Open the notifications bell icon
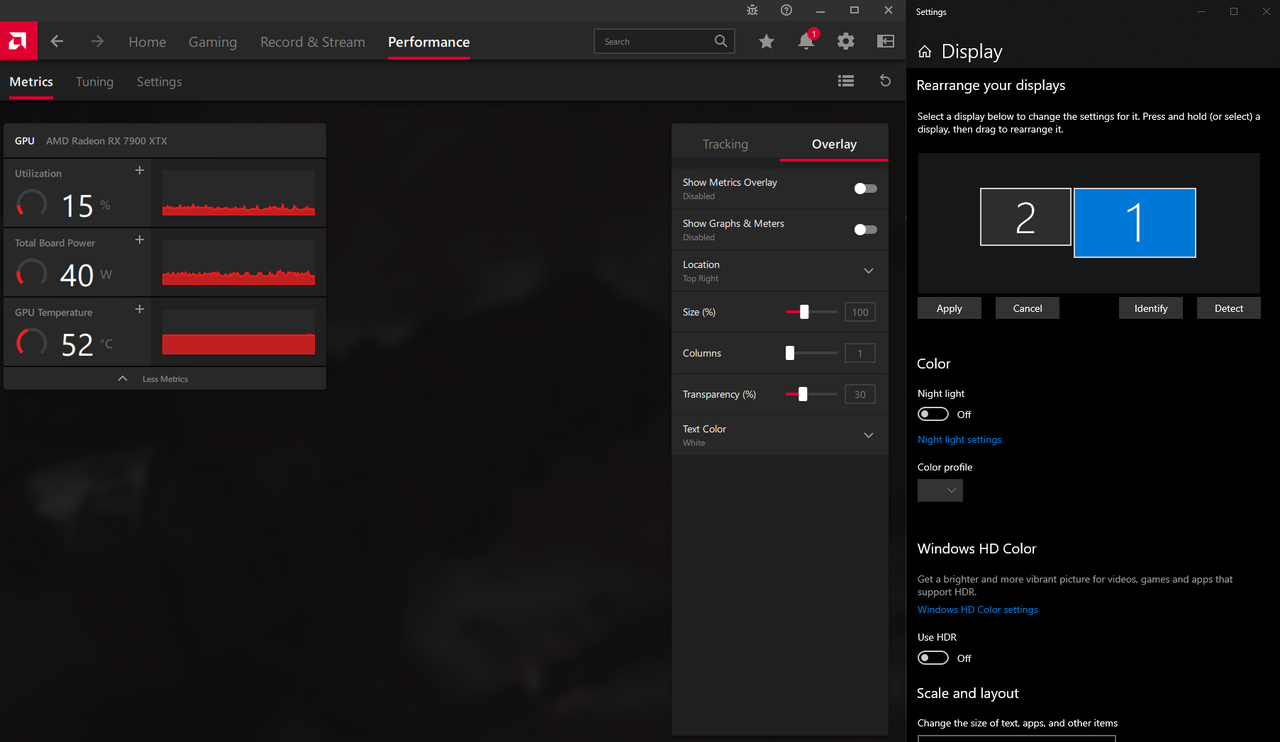Screen dimensions: 1280x742 [806, 42]
